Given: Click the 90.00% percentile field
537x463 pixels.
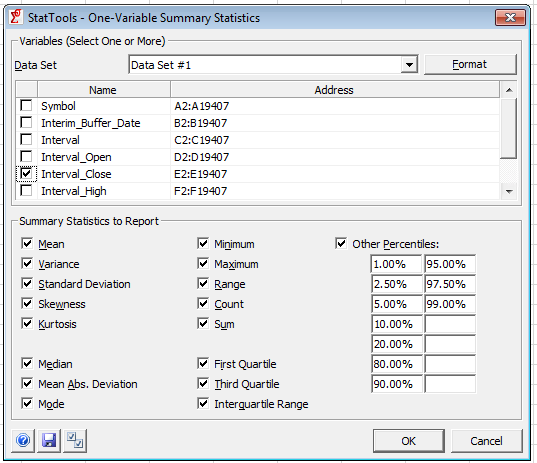Looking at the screenshot, I should [x=396, y=384].
